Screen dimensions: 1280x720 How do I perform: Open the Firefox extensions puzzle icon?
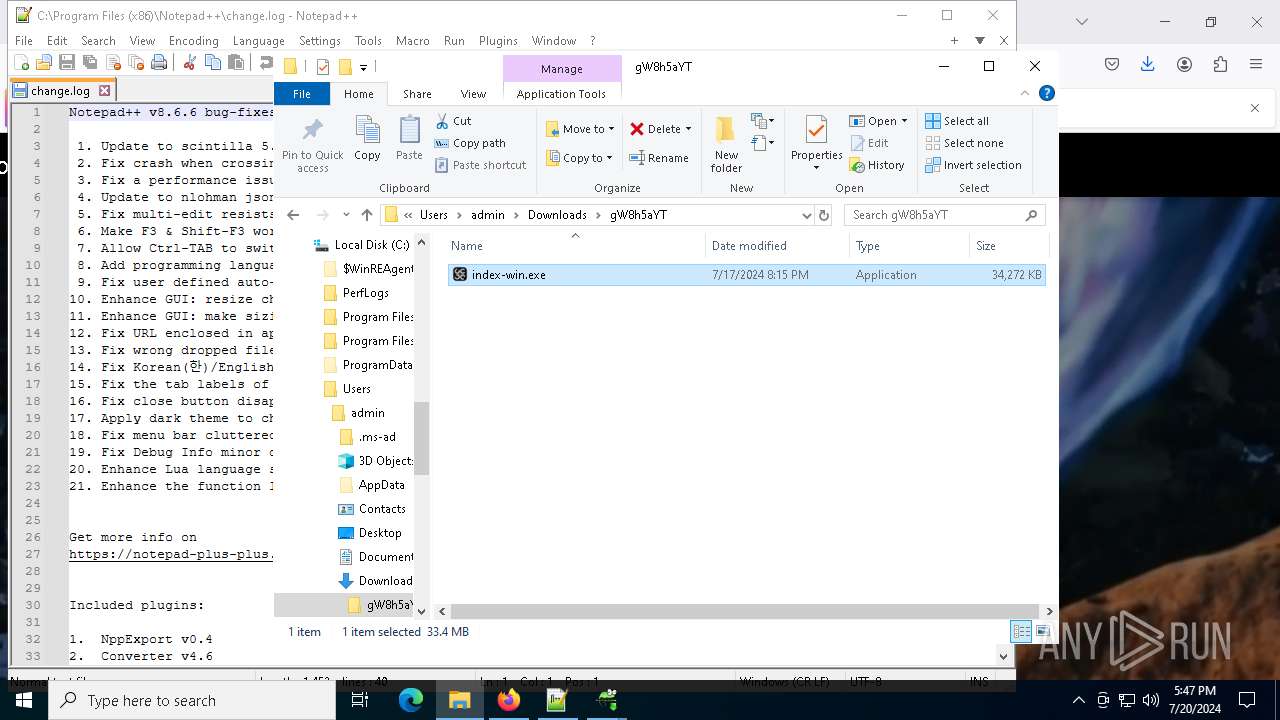point(1220,64)
